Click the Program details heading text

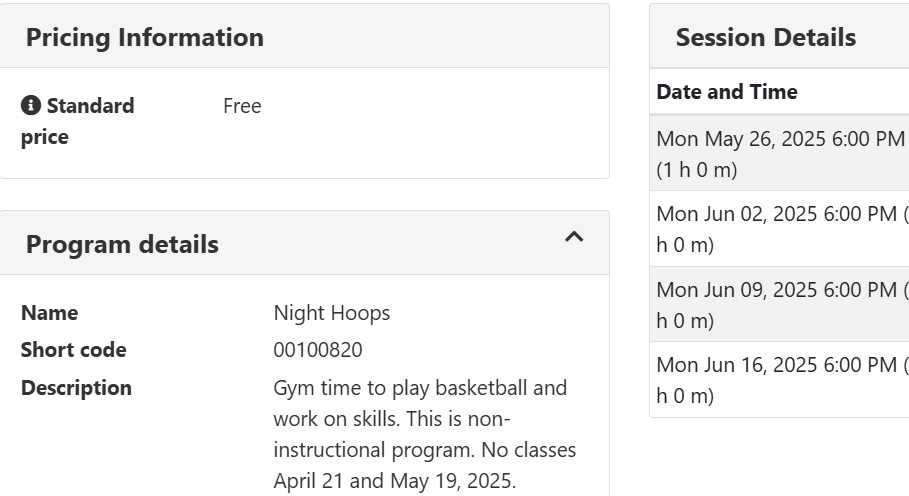click(122, 244)
